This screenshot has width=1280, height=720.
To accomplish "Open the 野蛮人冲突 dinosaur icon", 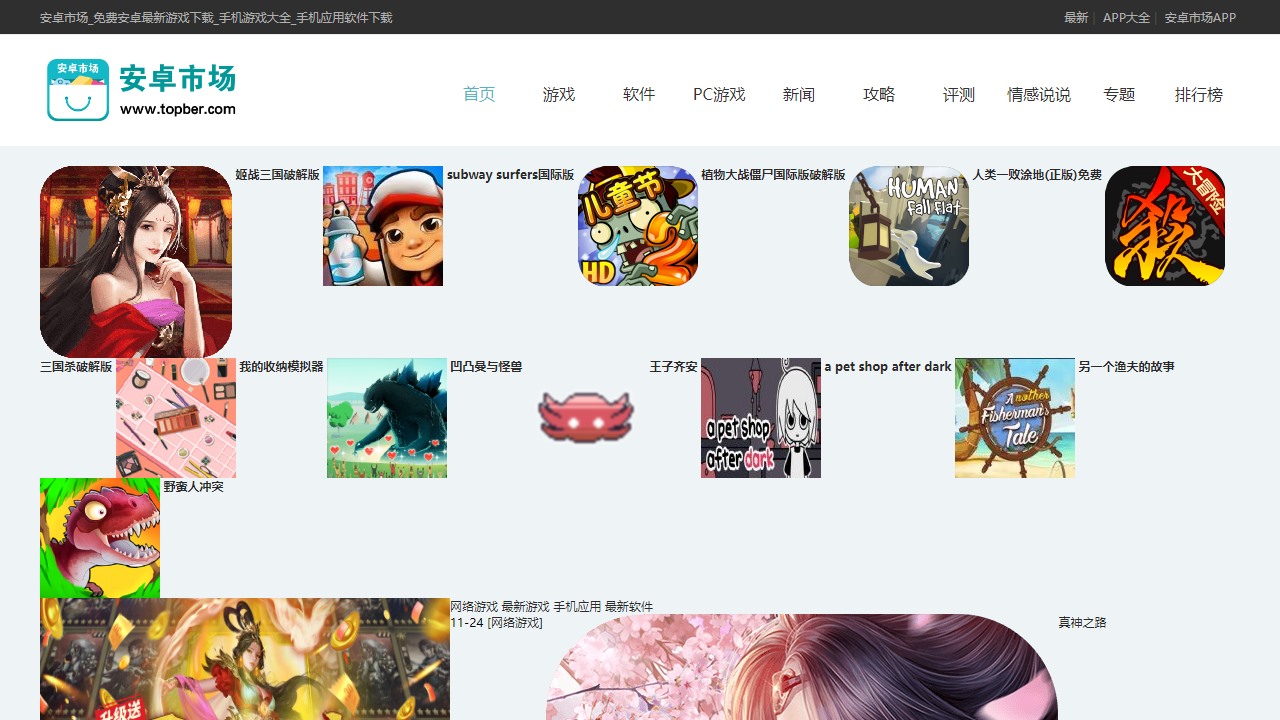I will [100, 538].
